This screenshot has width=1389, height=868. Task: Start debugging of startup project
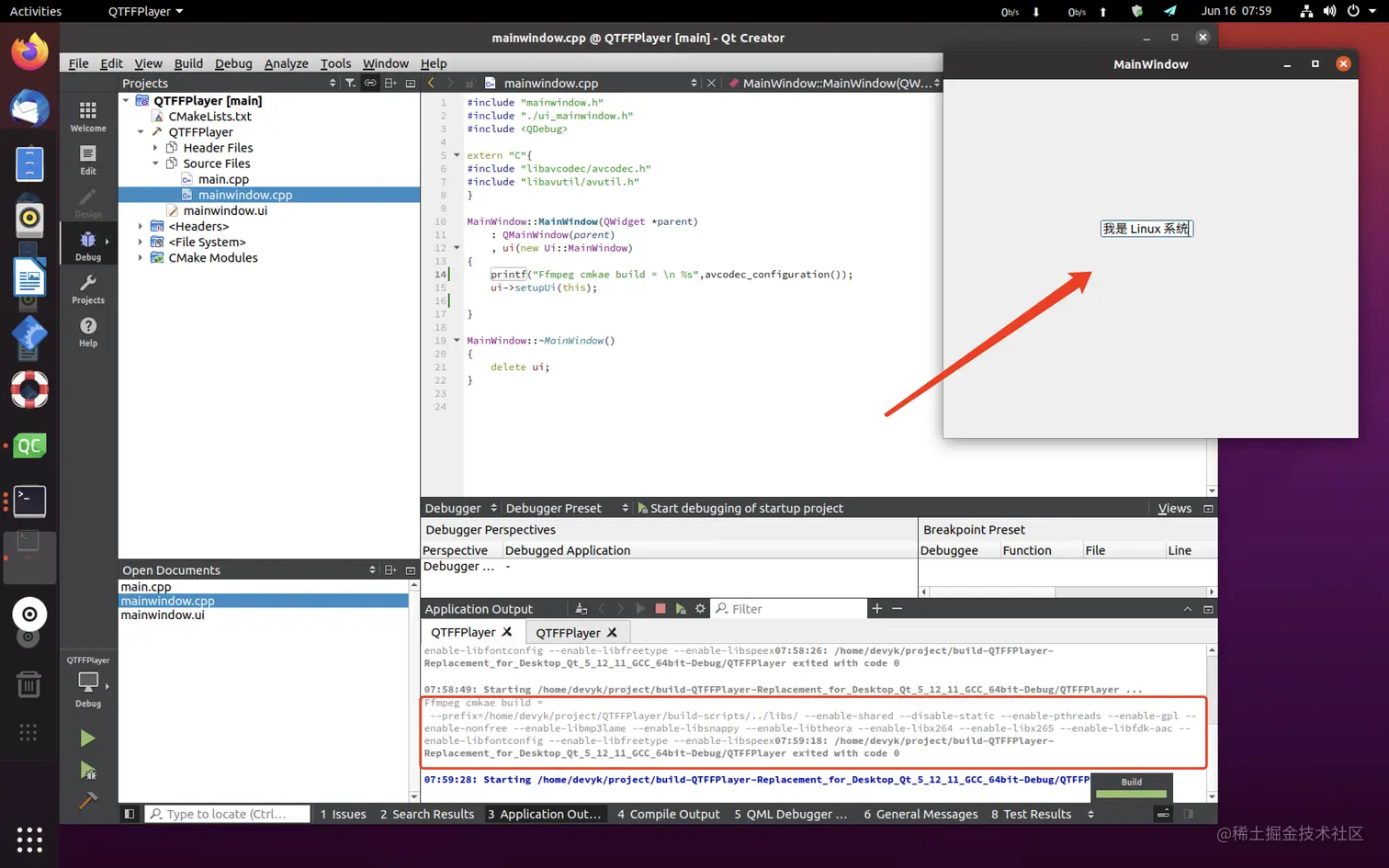pos(740,508)
